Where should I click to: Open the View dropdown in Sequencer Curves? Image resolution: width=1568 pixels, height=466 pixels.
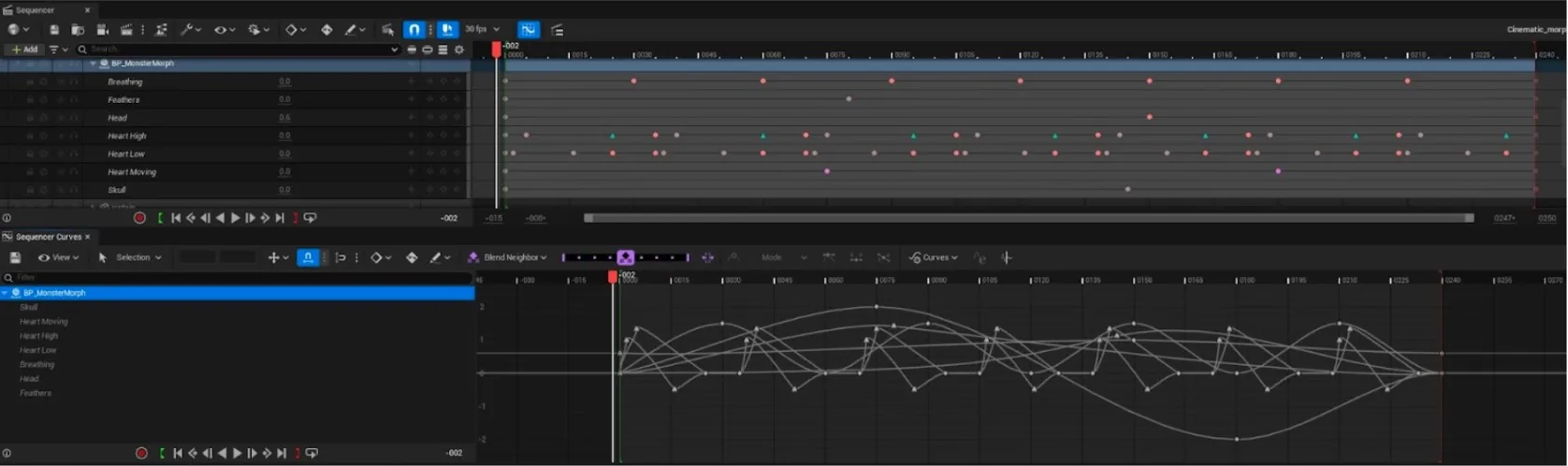tap(58, 257)
